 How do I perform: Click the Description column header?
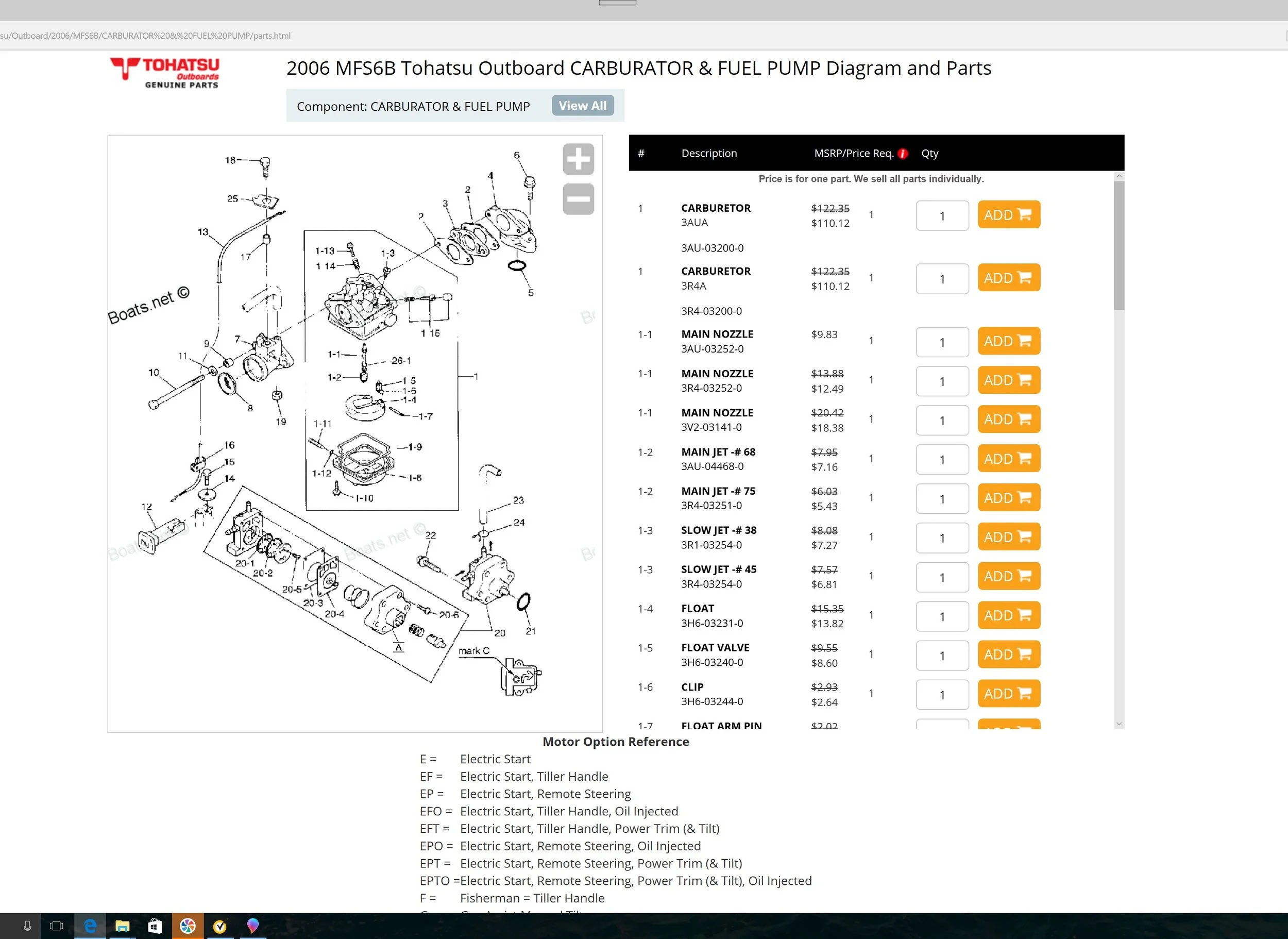tap(709, 153)
